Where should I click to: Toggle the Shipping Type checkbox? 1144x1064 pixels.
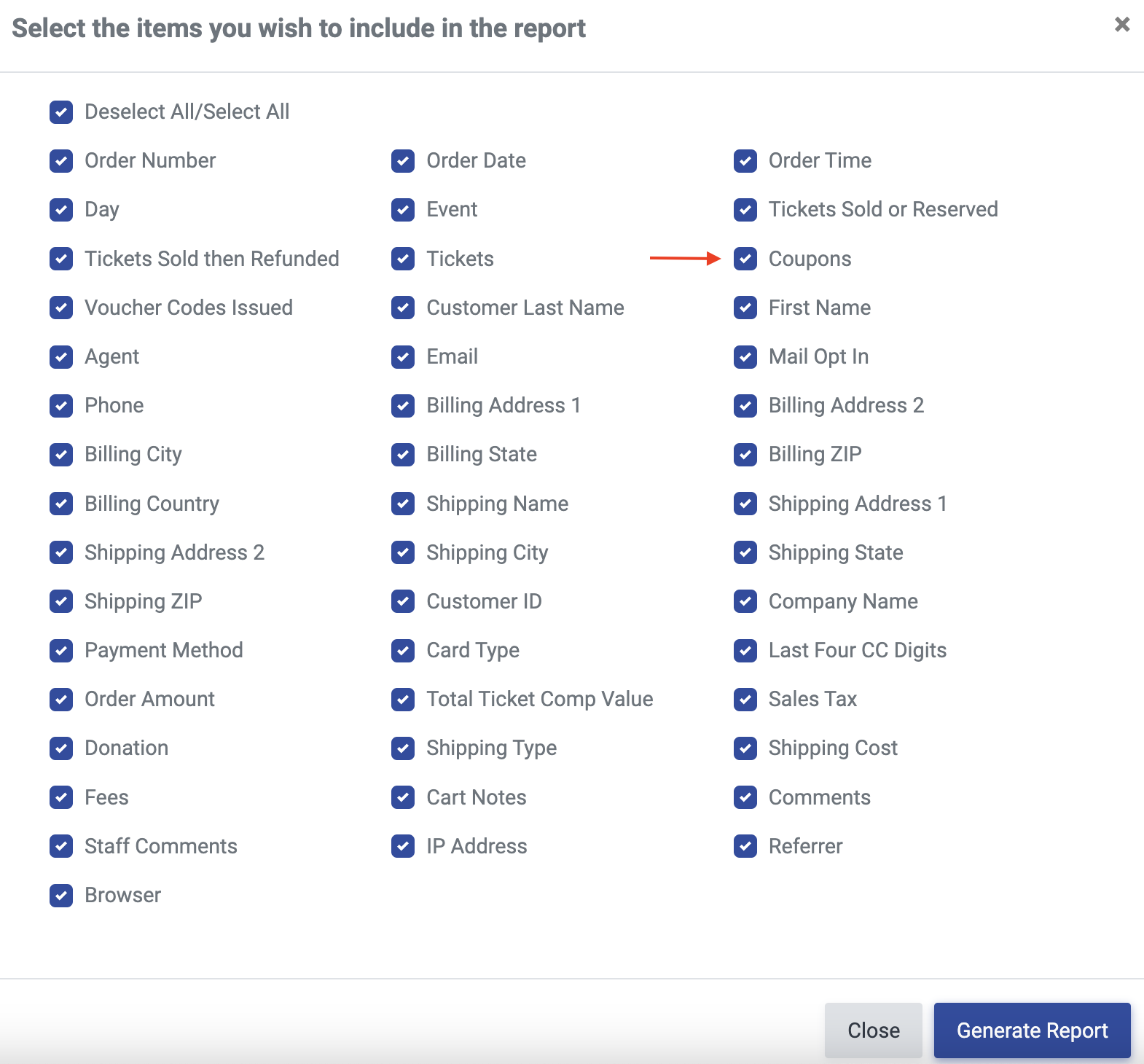[x=403, y=748]
